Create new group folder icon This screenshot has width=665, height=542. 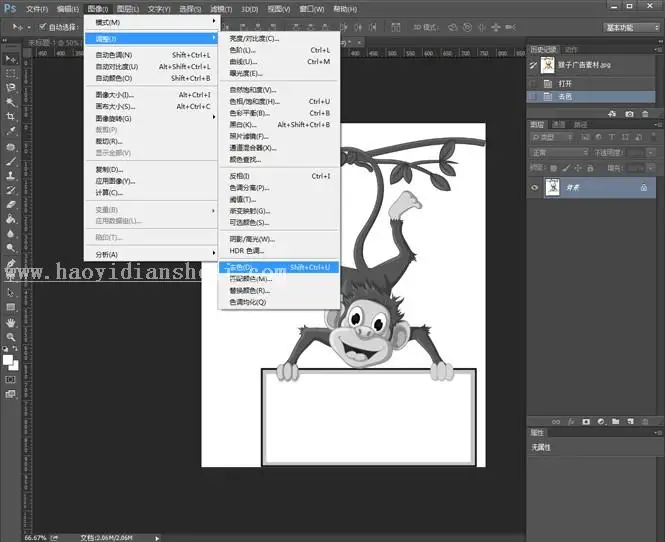tap(616, 422)
